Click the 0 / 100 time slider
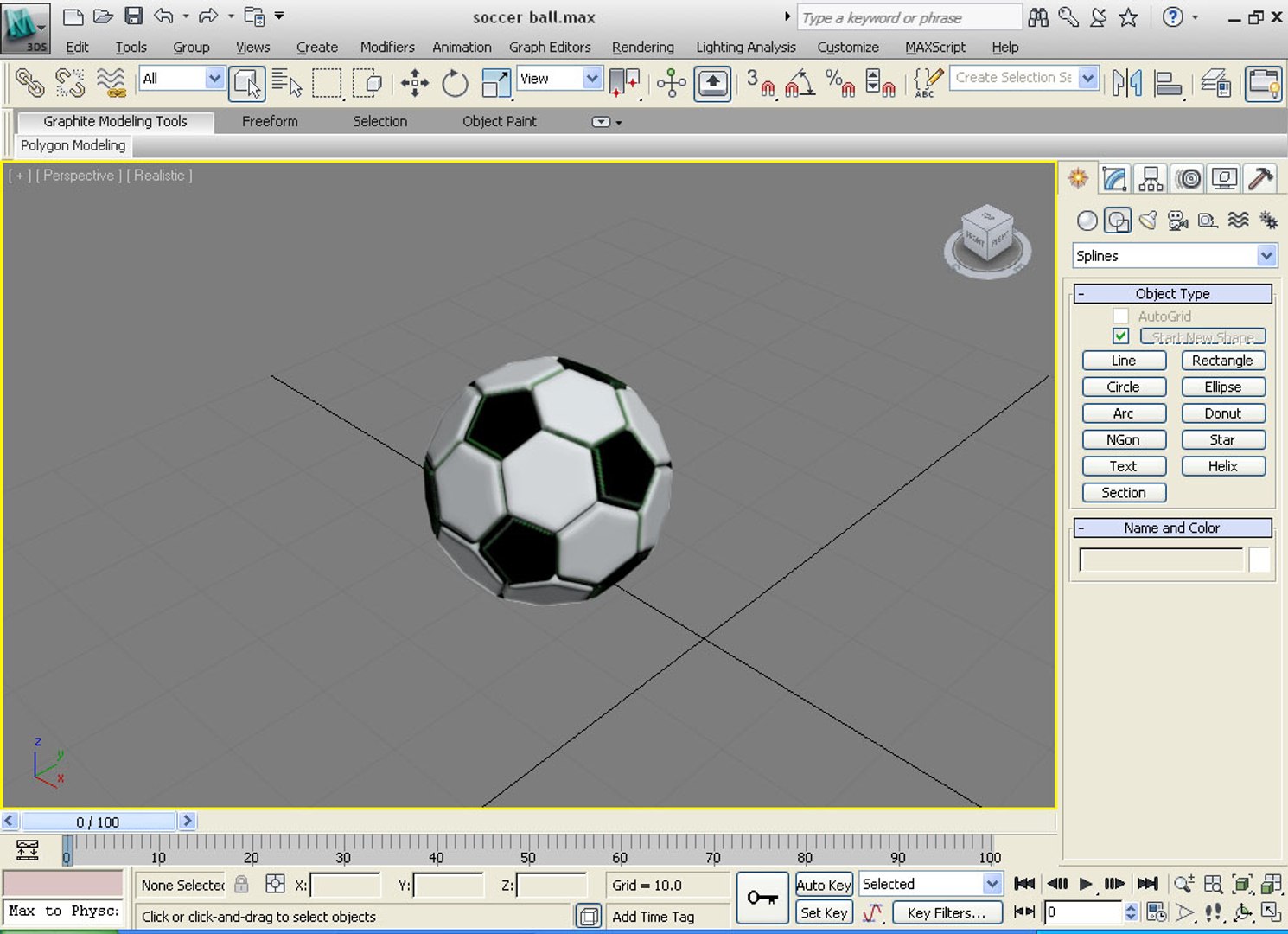The image size is (1288, 934). coord(98,822)
